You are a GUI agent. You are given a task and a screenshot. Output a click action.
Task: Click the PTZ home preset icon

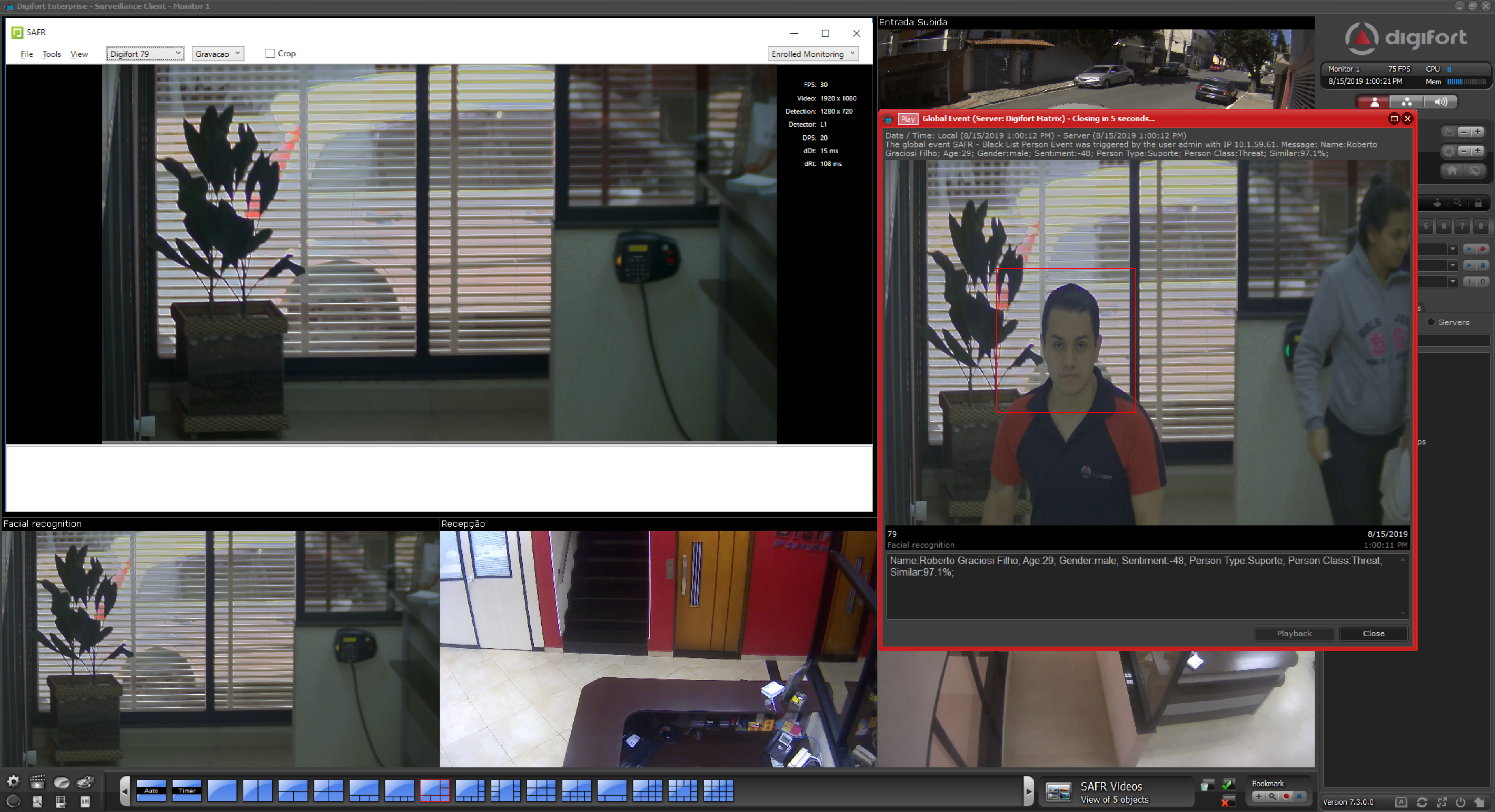(1452, 170)
